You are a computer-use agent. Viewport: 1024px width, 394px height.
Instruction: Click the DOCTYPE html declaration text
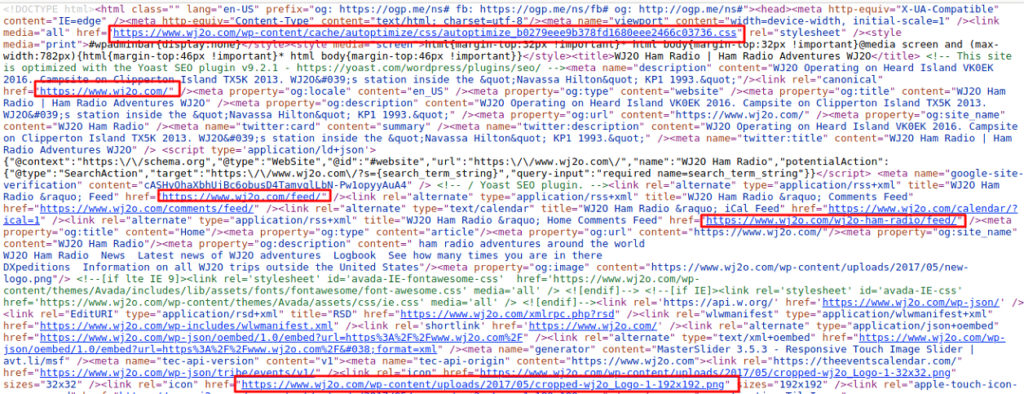coord(47,10)
